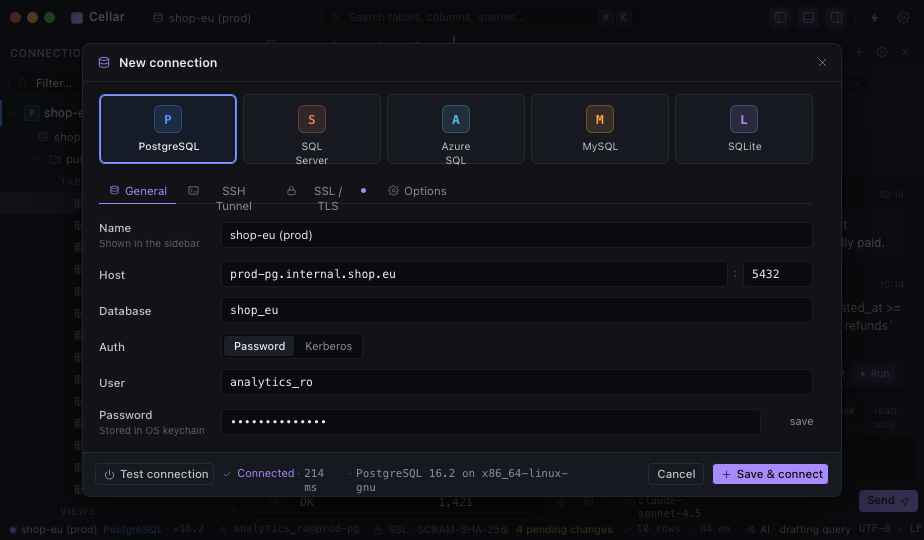Switch to the Options tab
This screenshot has width=924, height=540.
tap(417, 191)
